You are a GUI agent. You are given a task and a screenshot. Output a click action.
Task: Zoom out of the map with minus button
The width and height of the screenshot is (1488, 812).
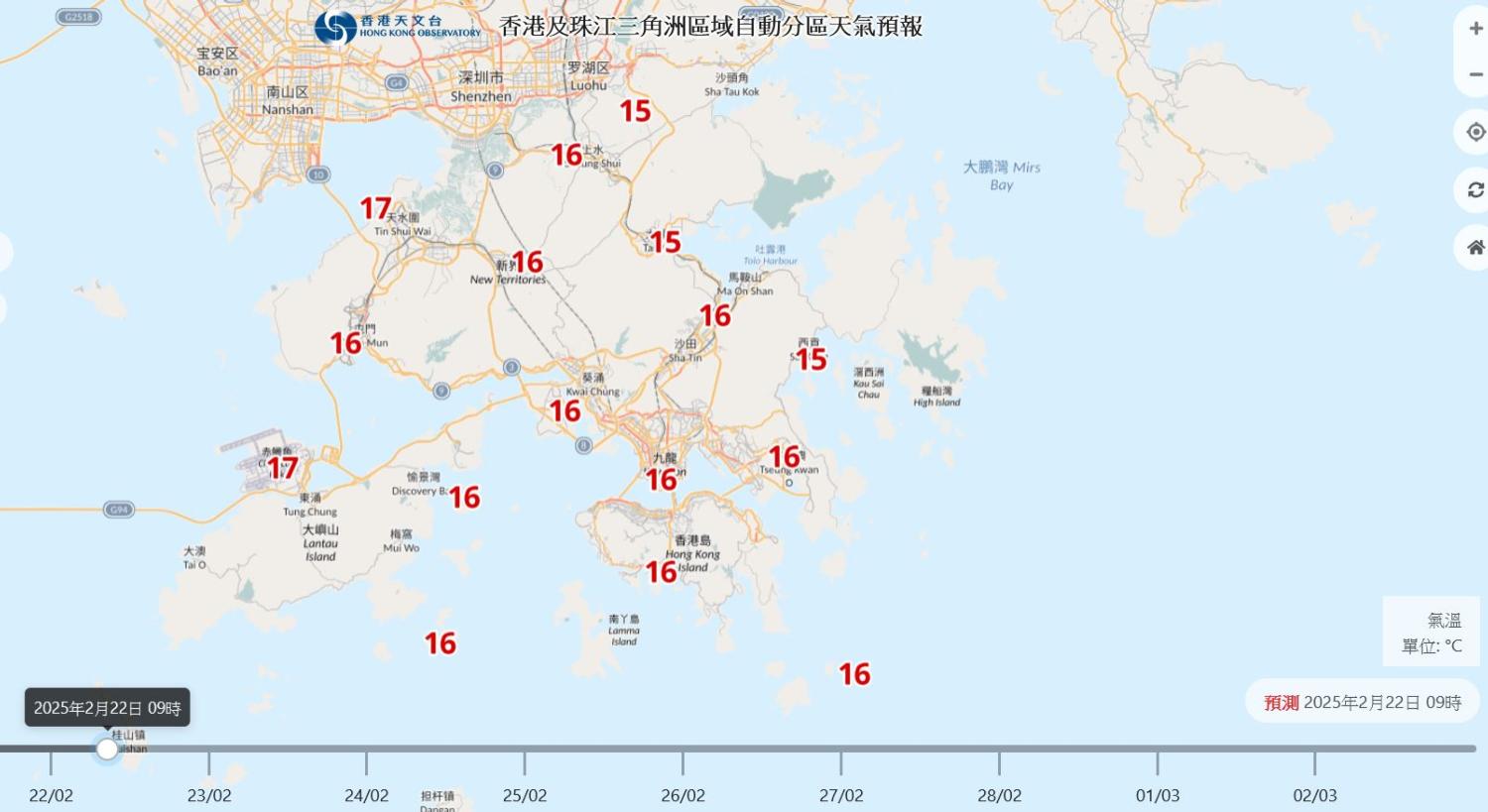[1475, 74]
